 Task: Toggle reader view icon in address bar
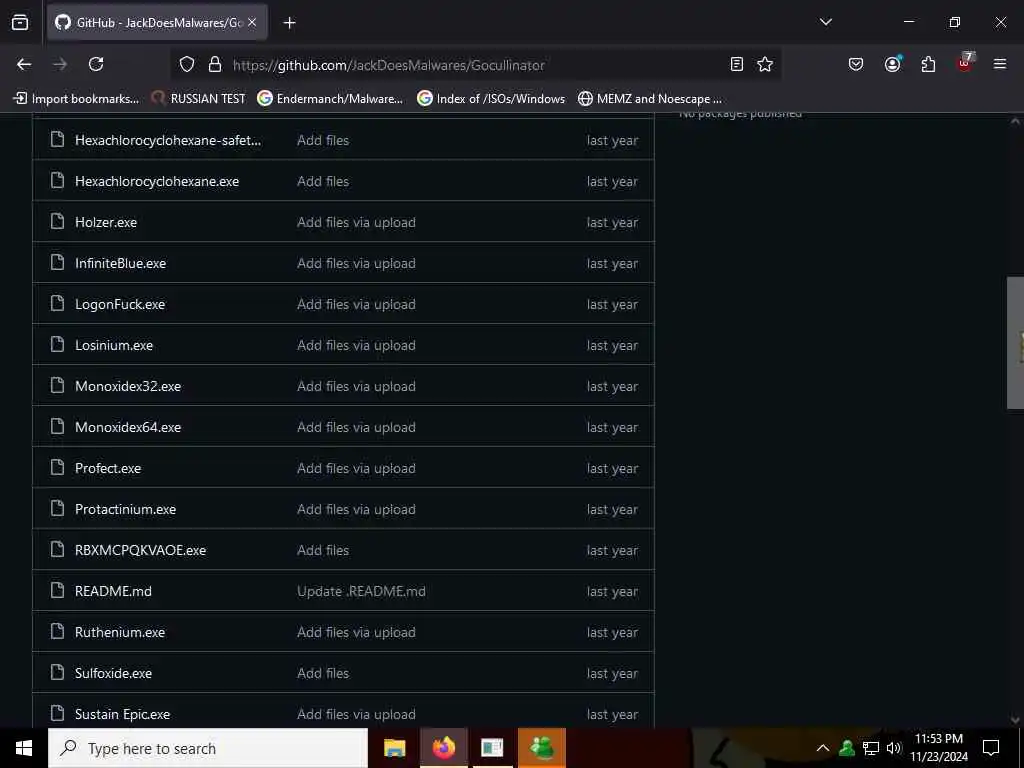737,64
